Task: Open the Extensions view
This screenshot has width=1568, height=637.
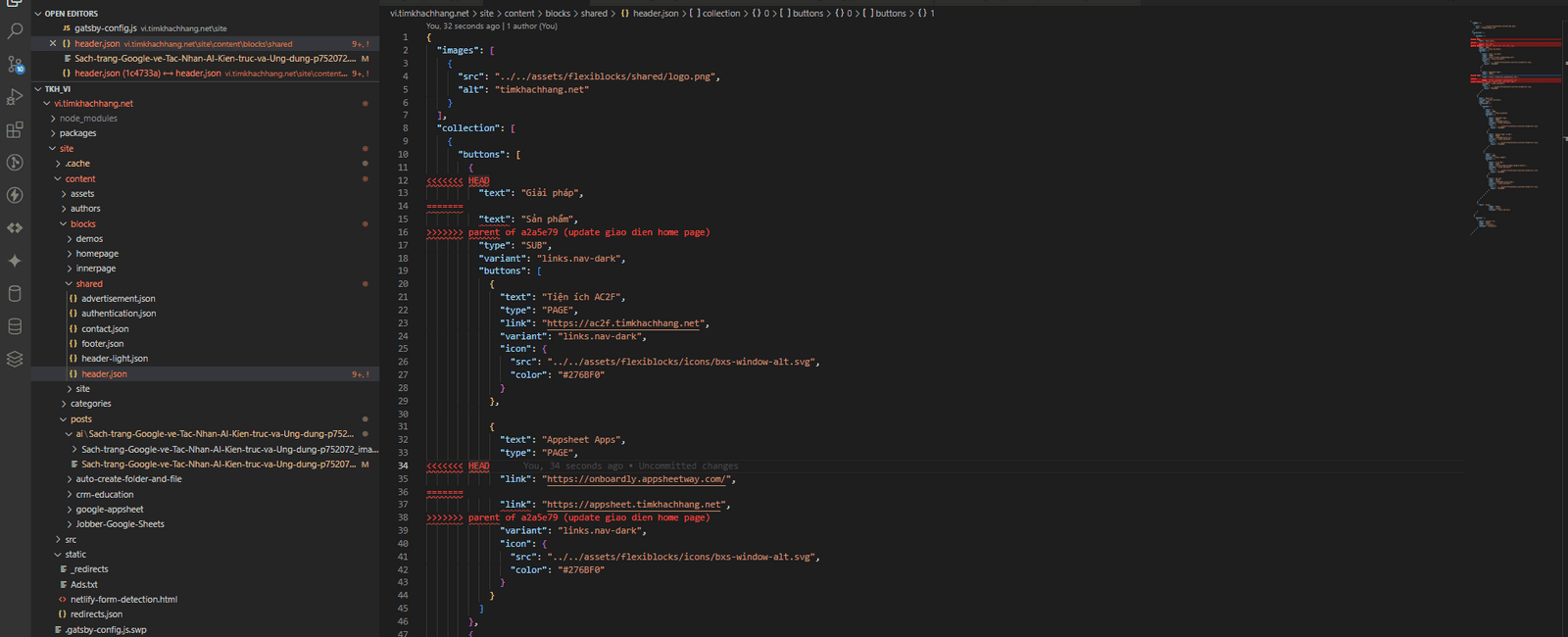Action: 15,129
